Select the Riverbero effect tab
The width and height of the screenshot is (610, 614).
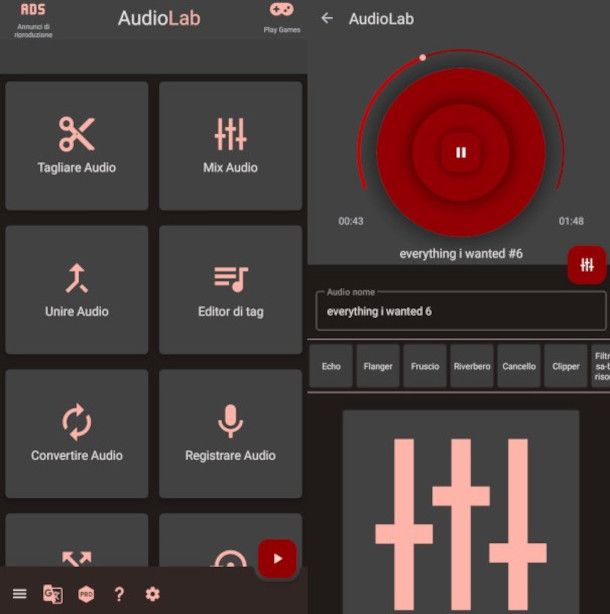(x=472, y=366)
